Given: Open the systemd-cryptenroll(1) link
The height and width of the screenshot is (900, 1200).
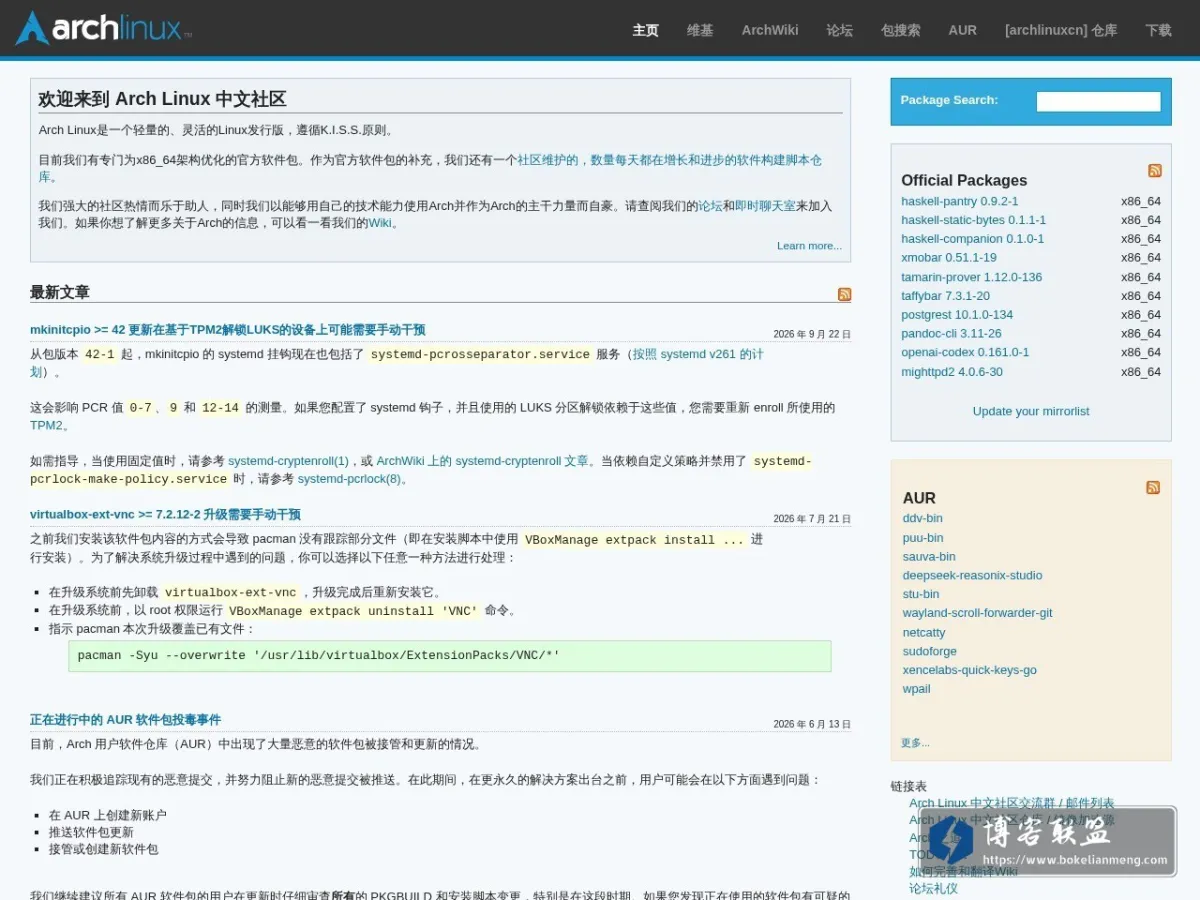Looking at the screenshot, I should [x=288, y=461].
